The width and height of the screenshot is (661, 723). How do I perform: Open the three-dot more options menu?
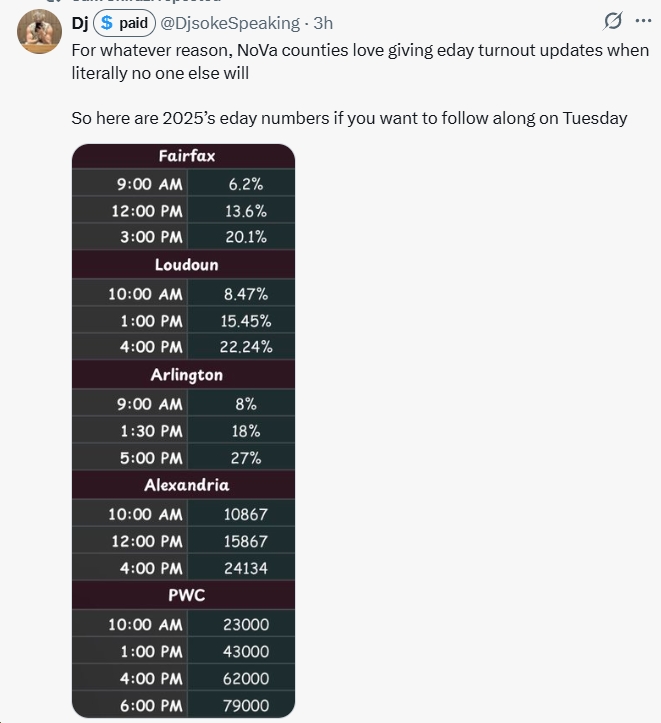[643, 21]
